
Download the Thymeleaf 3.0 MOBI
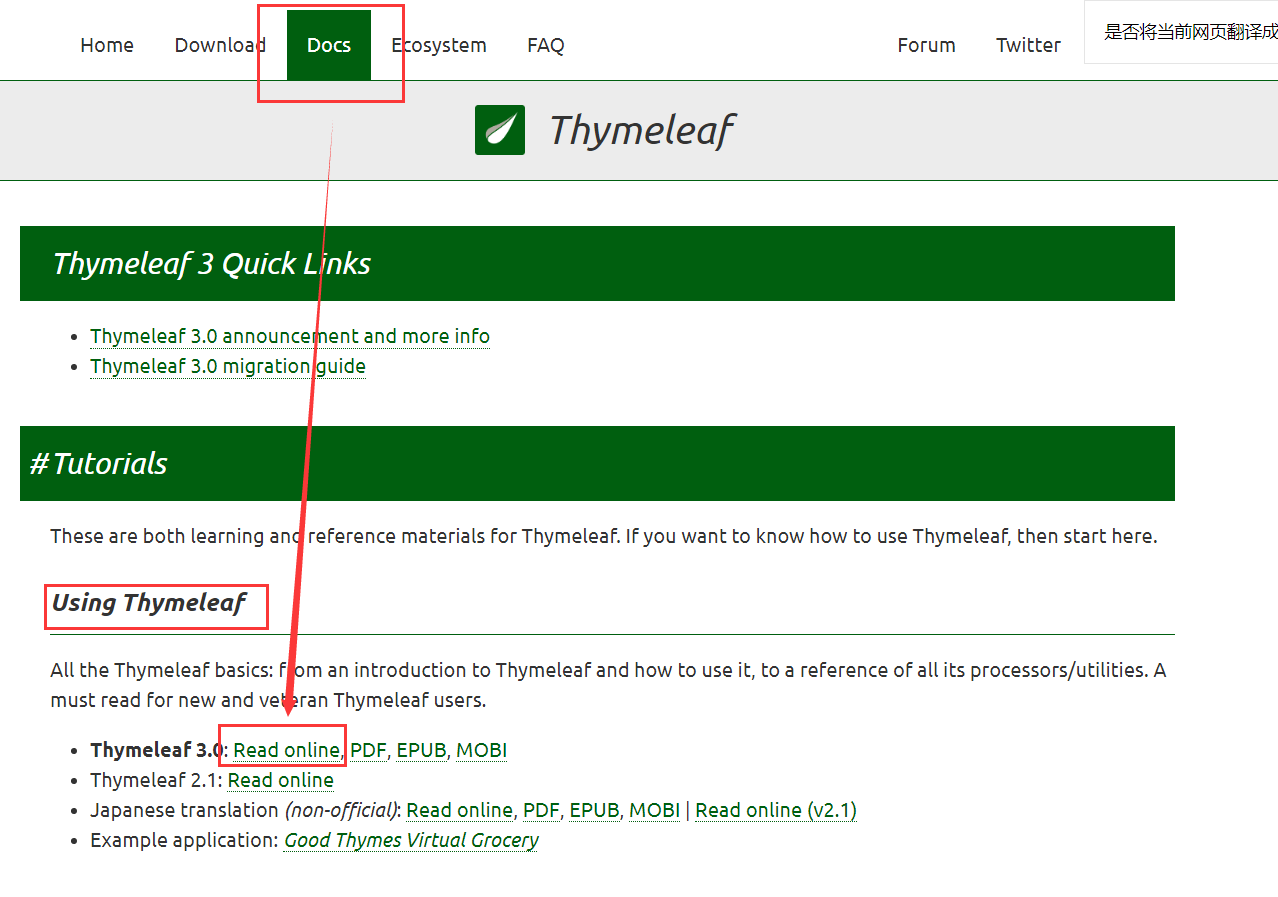click(x=482, y=750)
